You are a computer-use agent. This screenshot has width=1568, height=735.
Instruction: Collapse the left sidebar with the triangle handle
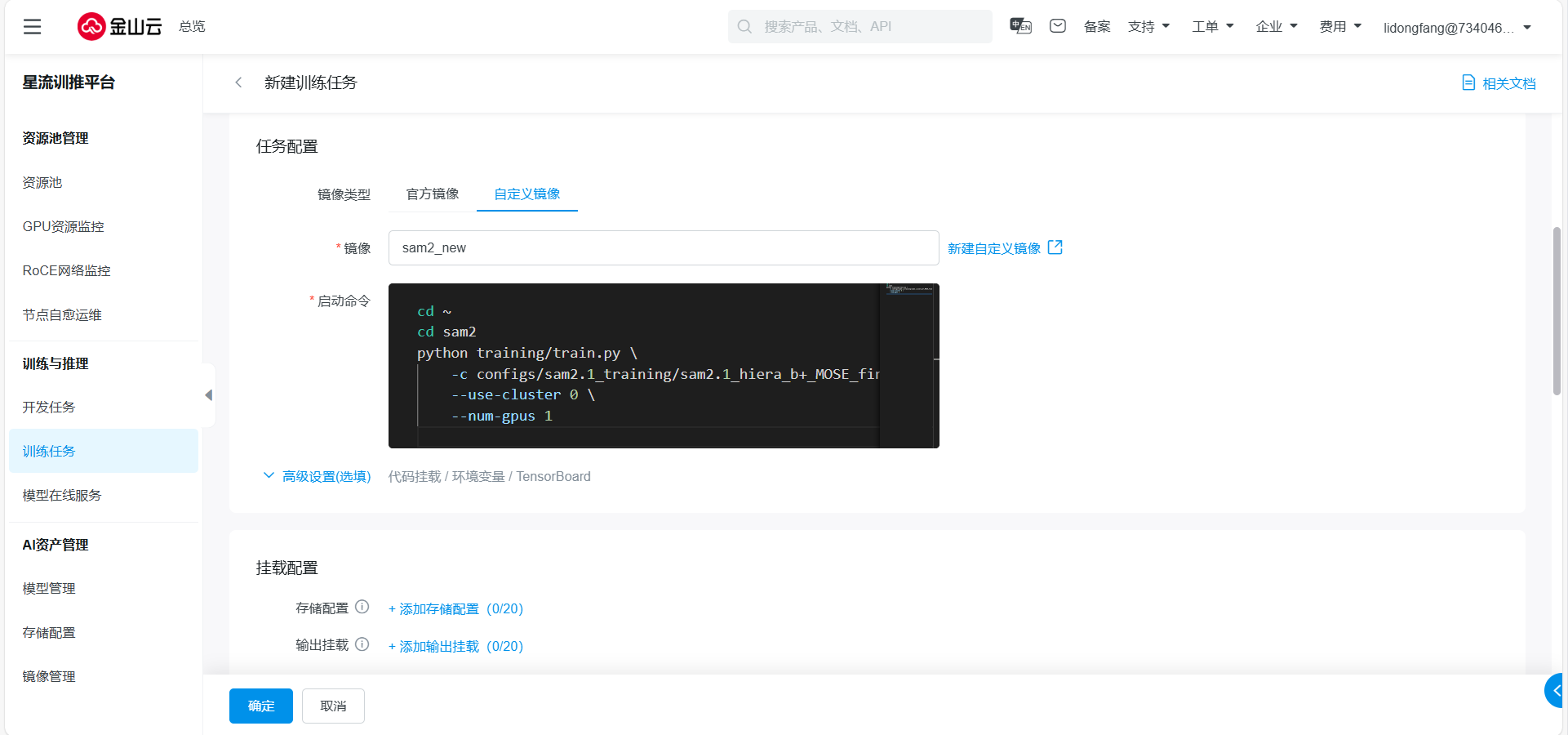pyautogui.click(x=209, y=395)
